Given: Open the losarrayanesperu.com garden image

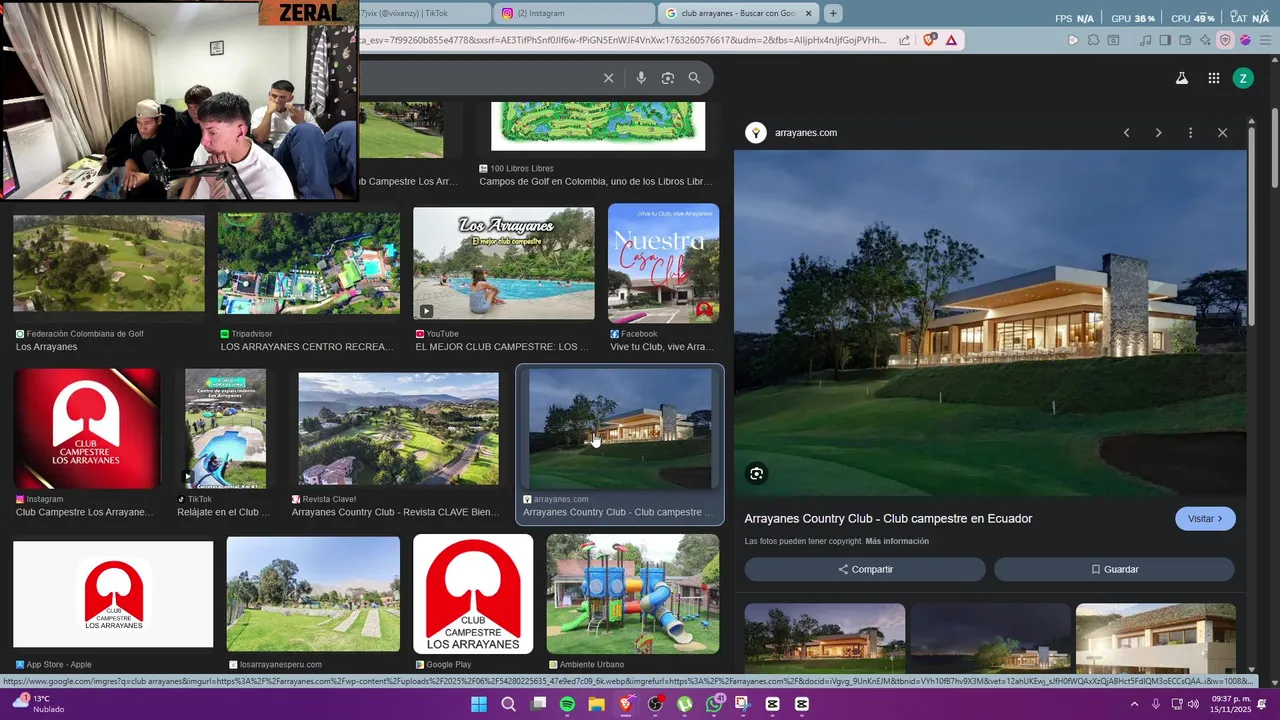Looking at the screenshot, I should [313, 594].
